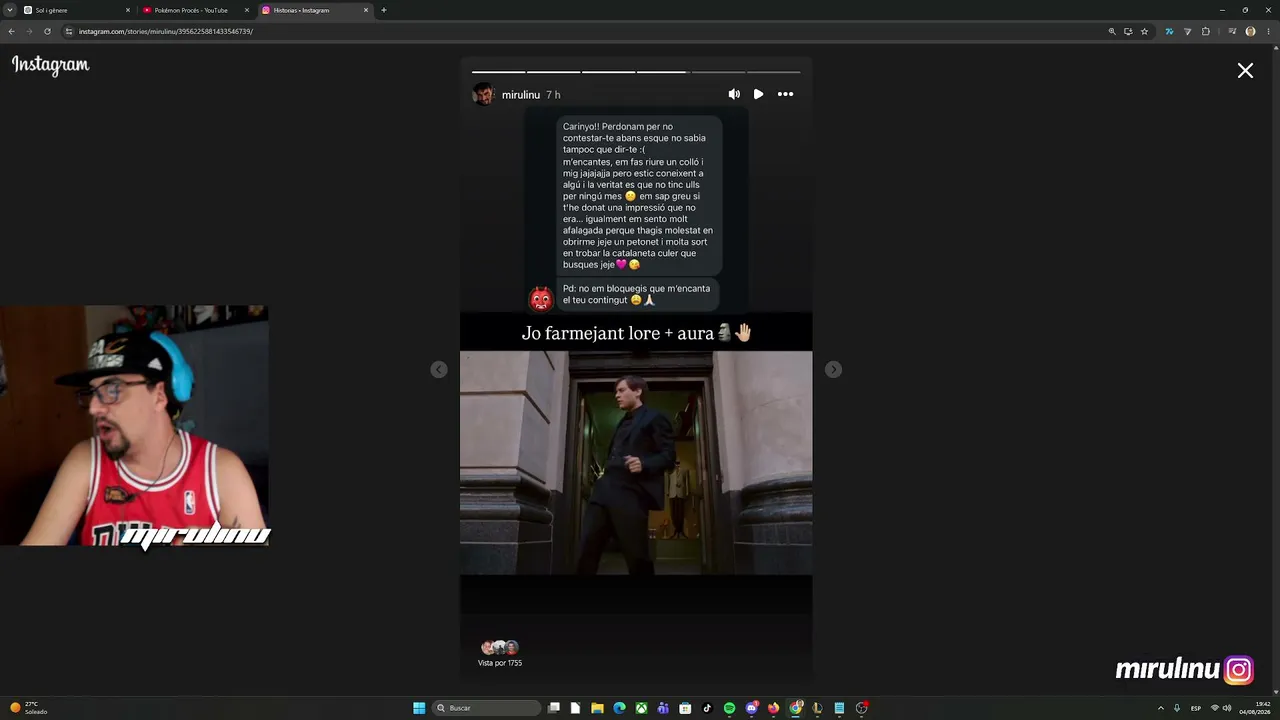Go back to the previous story arrow

coord(439,370)
